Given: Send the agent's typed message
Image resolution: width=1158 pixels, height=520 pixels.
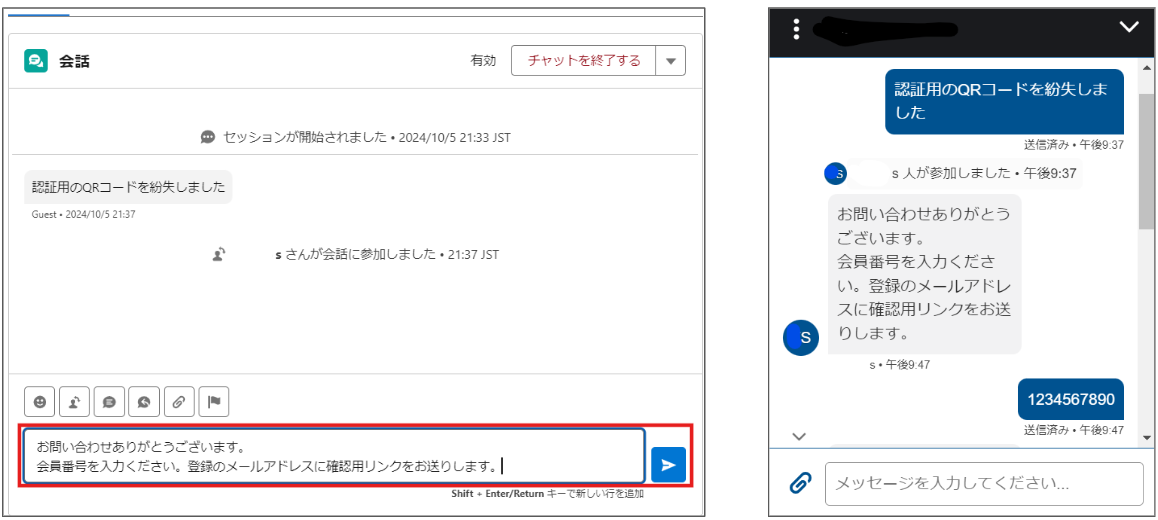Looking at the screenshot, I should click(x=668, y=465).
